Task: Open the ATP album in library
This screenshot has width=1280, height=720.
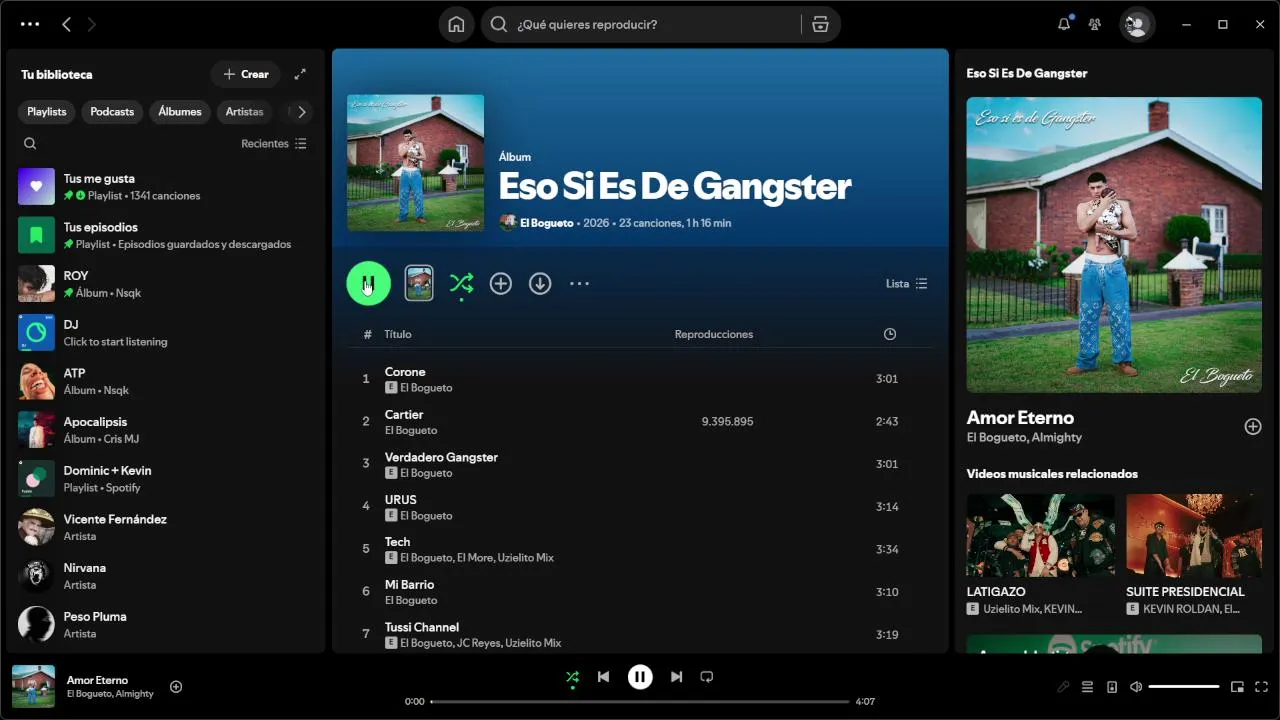Action: (166, 381)
